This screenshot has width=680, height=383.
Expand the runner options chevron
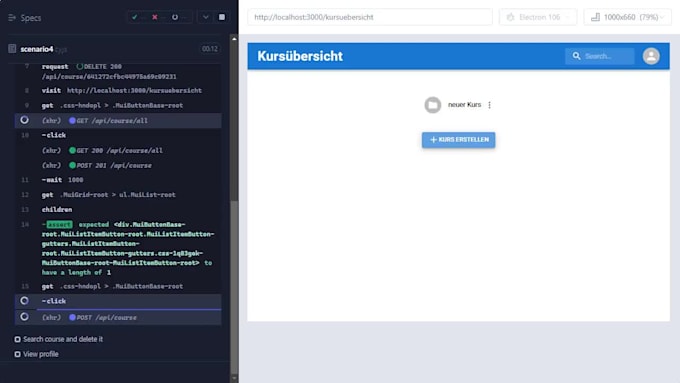(x=206, y=17)
